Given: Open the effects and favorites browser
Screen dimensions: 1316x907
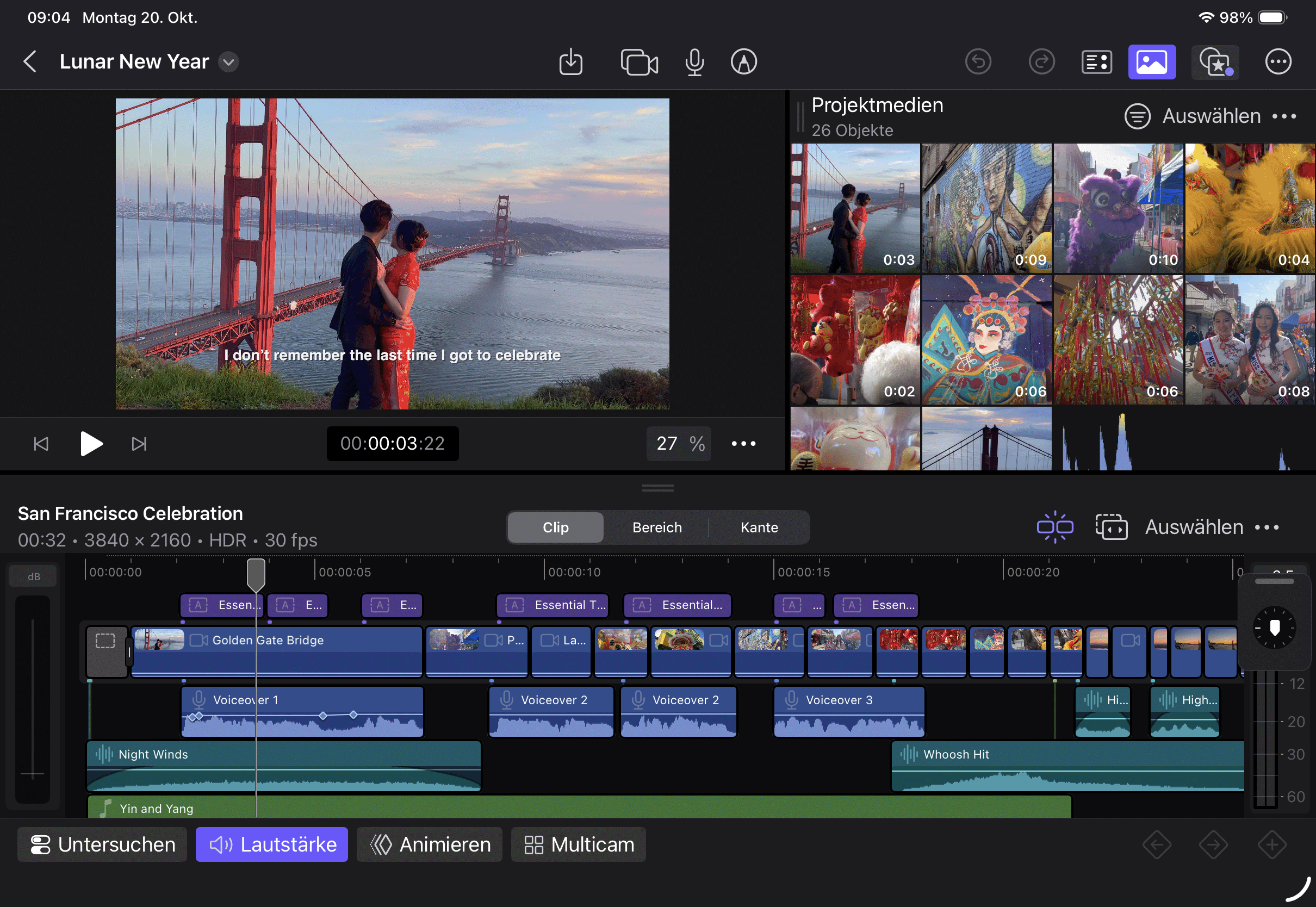Looking at the screenshot, I should pos(1215,61).
